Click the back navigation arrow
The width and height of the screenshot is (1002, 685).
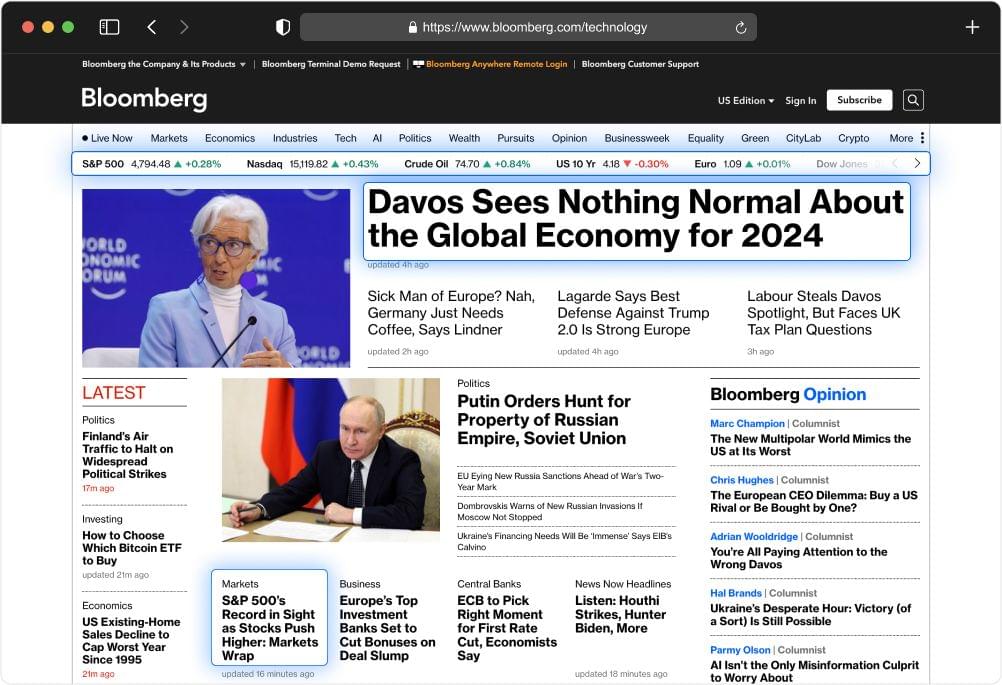pyautogui.click(x=151, y=26)
